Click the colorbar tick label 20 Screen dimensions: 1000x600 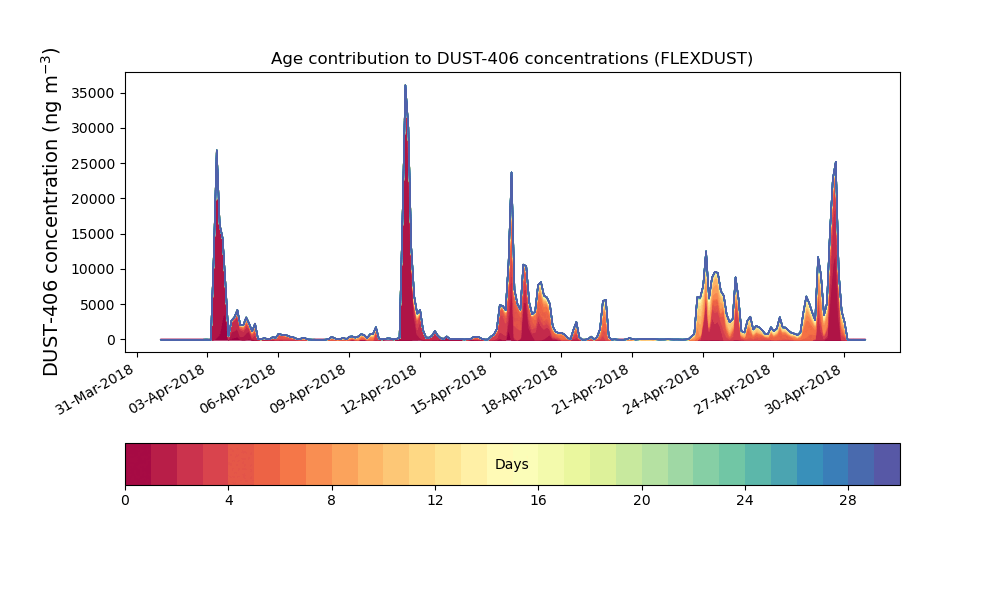(x=642, y=501)
